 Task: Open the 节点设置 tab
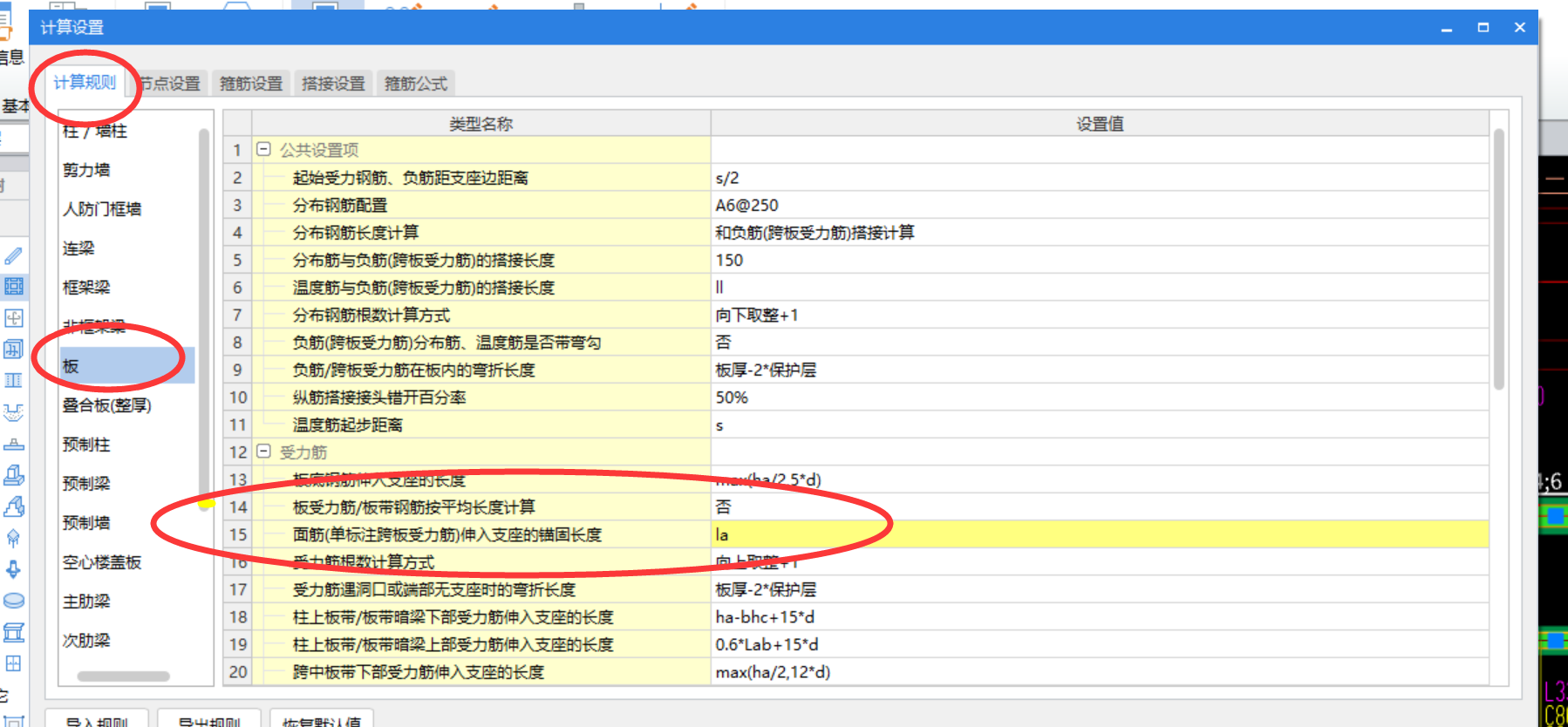(170, 84)
